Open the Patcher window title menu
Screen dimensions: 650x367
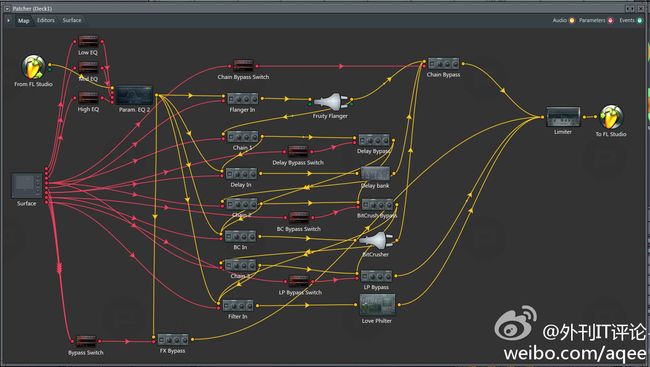tap(7, 8)
